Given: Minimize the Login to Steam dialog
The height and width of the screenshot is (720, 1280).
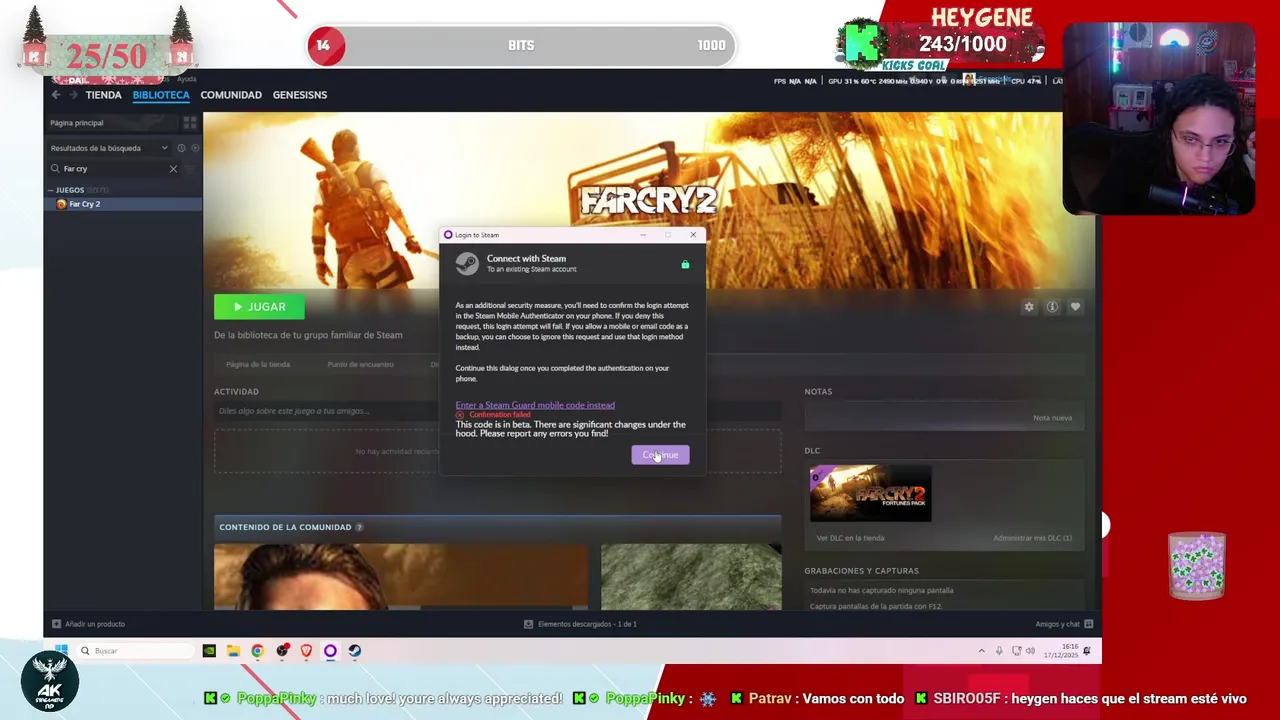Looking at the screenshot, I should pyautogui.click(x=643, y=235).
